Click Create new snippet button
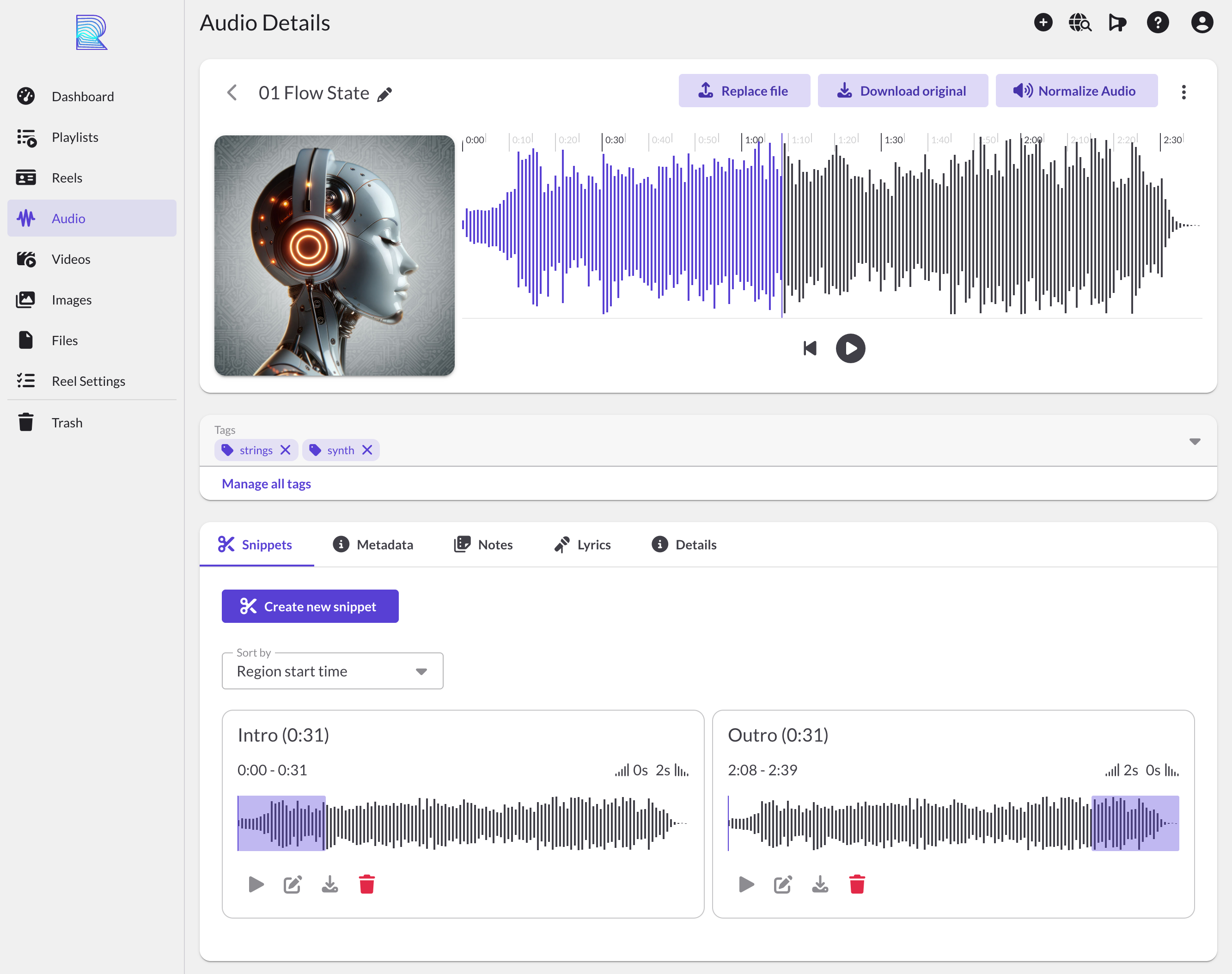The height and width of the screenshot is (974, 1232). click(x=310, y=606)
